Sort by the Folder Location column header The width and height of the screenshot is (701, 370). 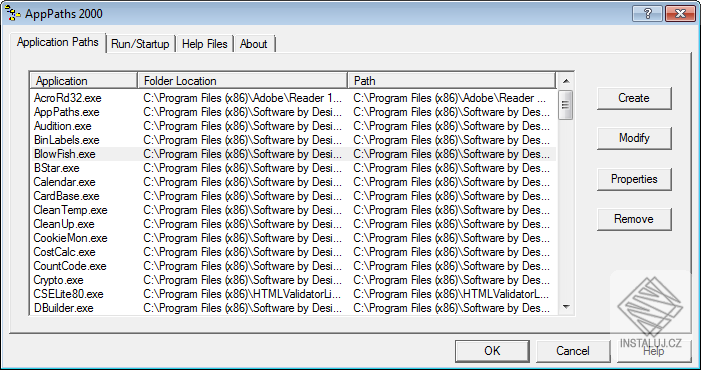click(243, 81)
